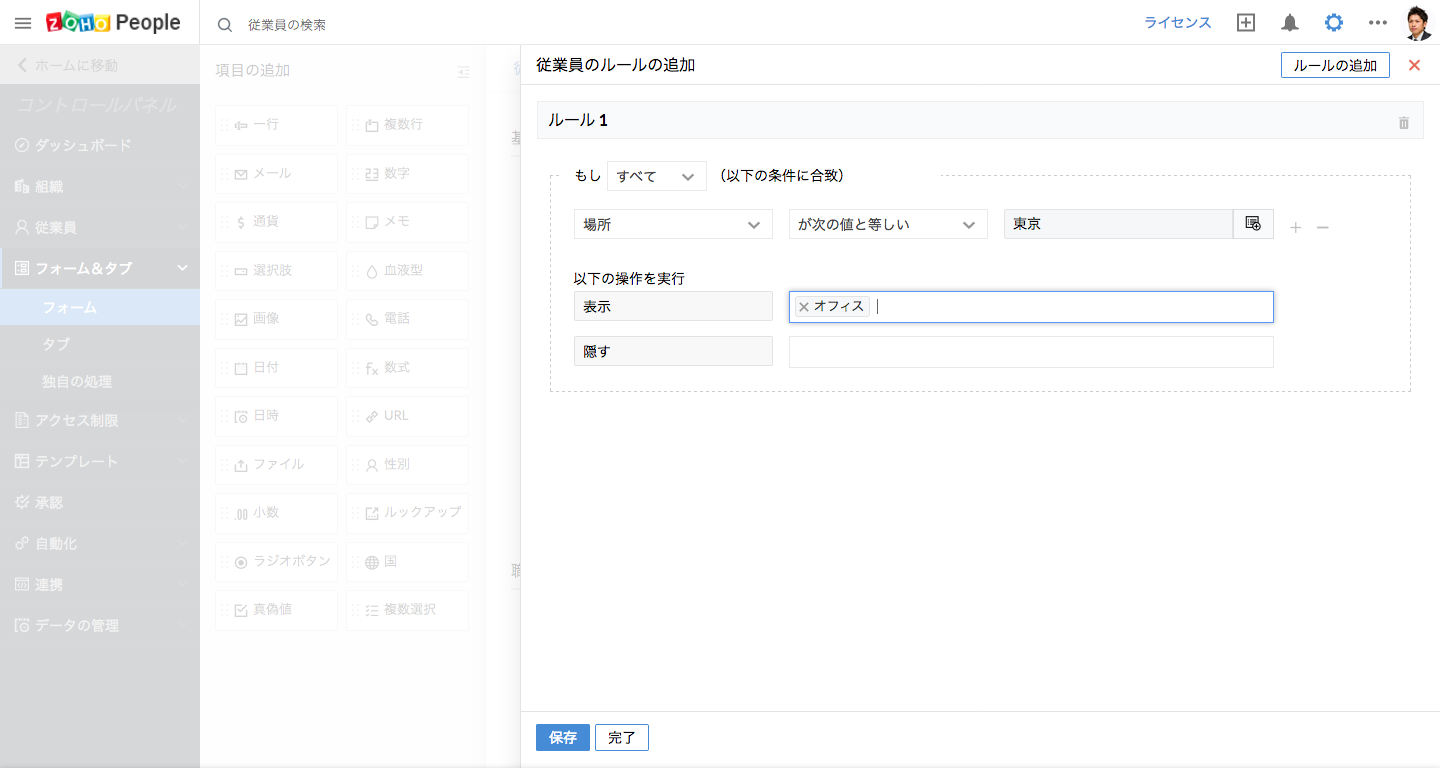This screenshot has width=1440, height=768.
Task: Open the hamburger main menu
Action: (x=23, y=23)
